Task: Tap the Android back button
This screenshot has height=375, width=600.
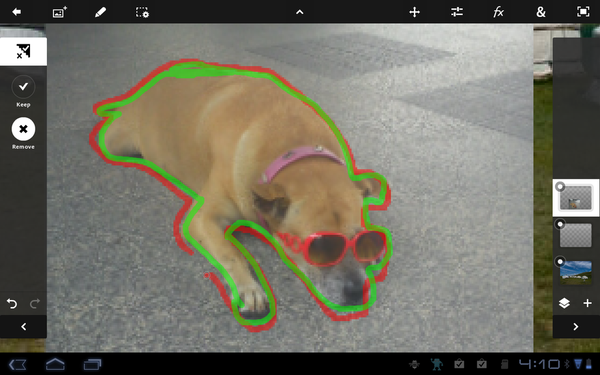Action: pos(17,364)
